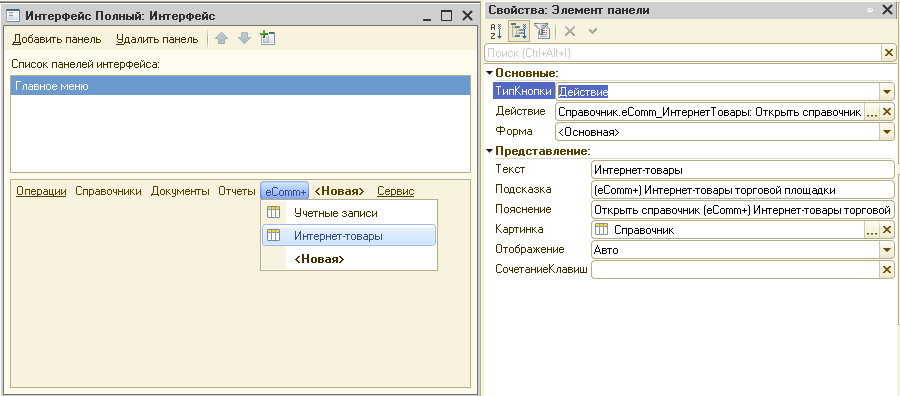Maximize the Интерфейс Полный window
The height and width of the screenshot is (396, 900).
coord(447,16)
